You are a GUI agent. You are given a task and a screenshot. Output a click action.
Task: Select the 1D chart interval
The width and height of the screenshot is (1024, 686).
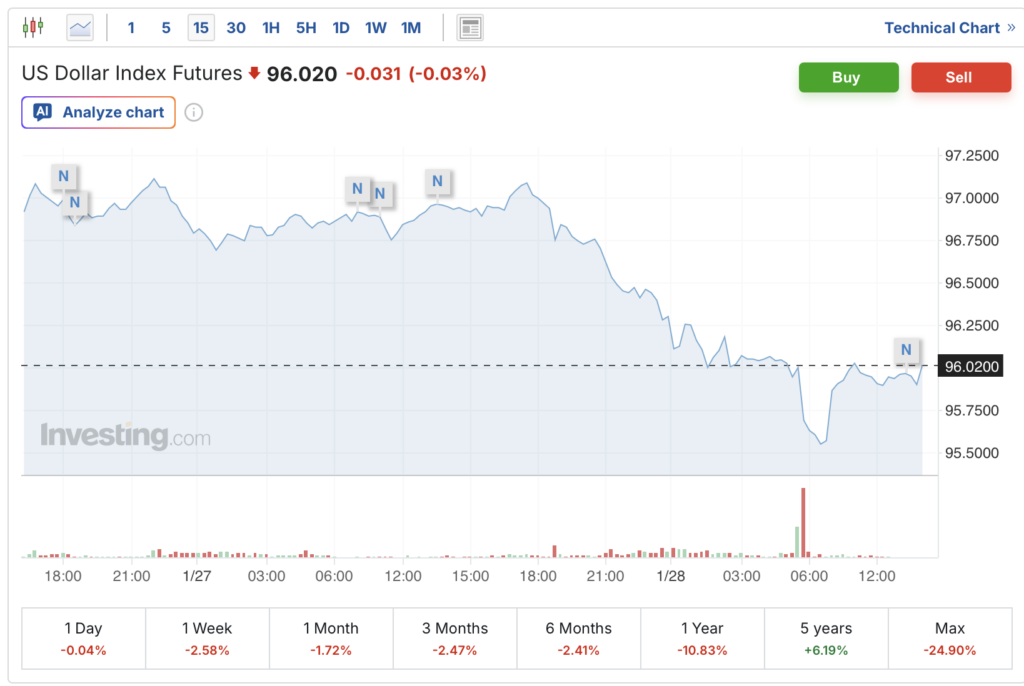pos(341,28)
